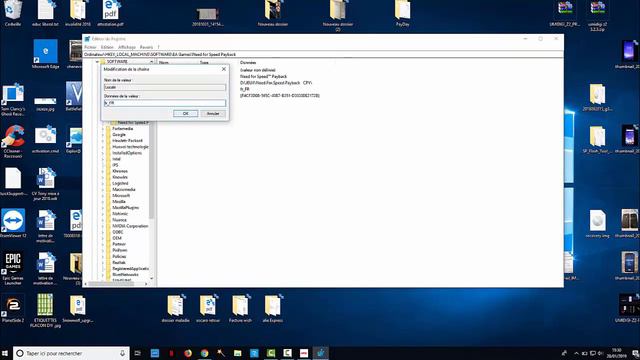This screenshot has height=360, width=640.
Task: Open the Affichage menu
Action: (x=127, y=47)
